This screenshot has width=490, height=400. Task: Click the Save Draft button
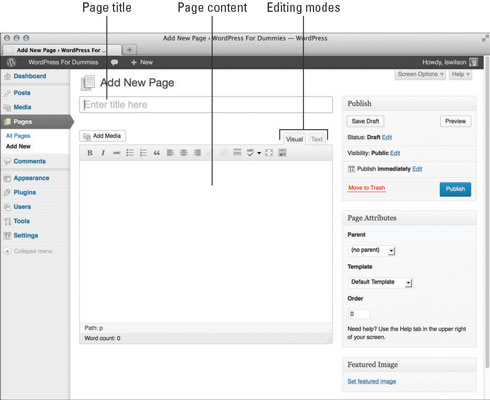[365, 121]
